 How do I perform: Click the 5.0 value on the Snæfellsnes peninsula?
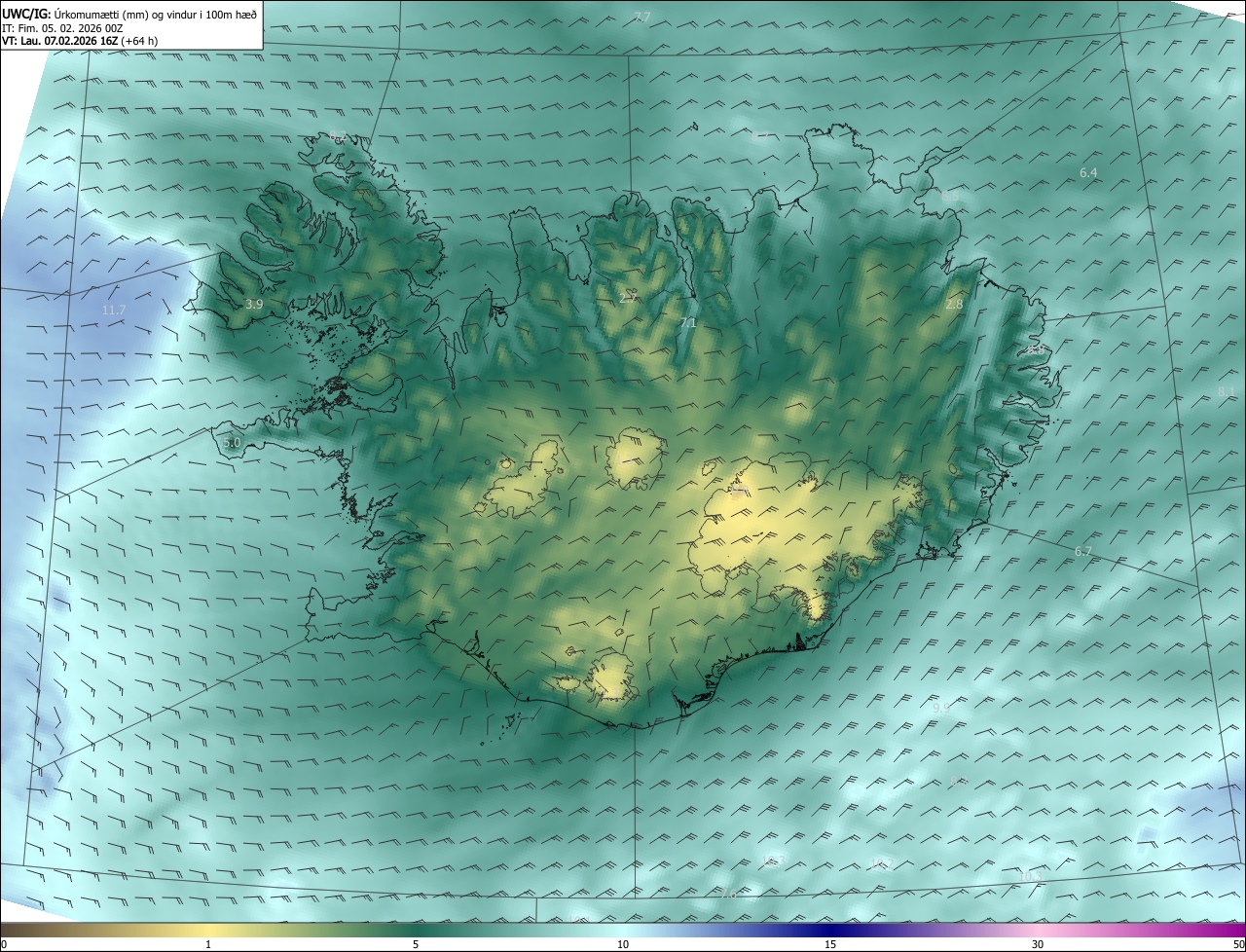click(x=232, y=443)
